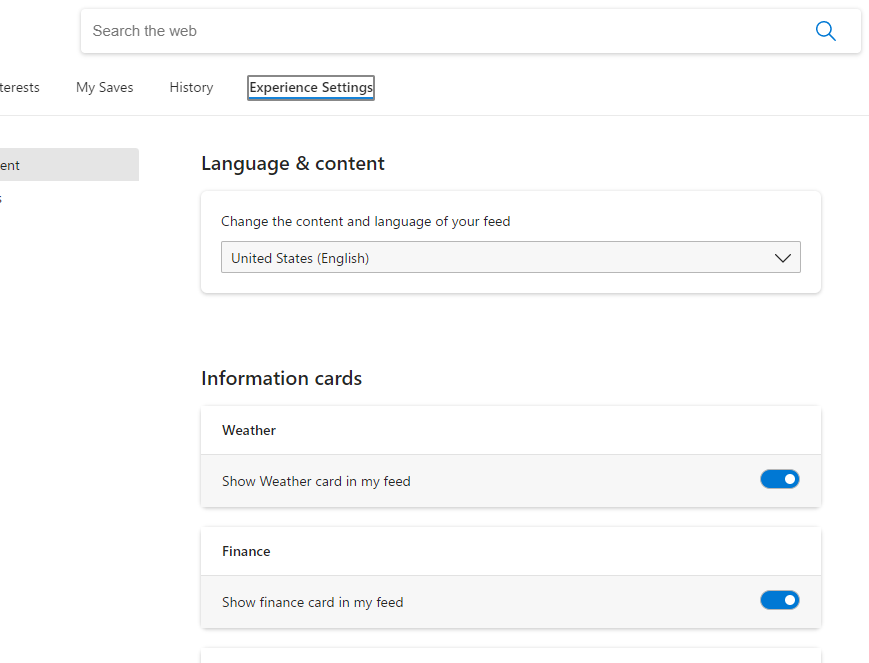Disable Show Weather card in my feed
Image resolution: width=869 pixels, height=663 pixels.
pyautogui.click(x=779, y=480)
